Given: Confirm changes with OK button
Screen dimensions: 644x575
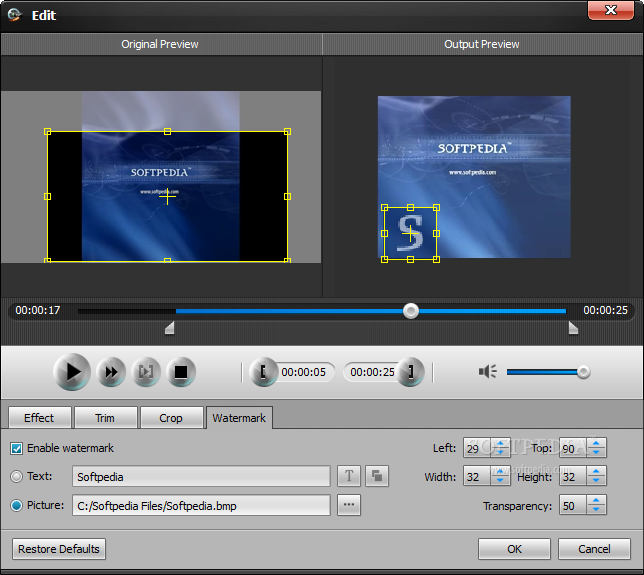Looking at the screenshot, I should tap(514, 549).
